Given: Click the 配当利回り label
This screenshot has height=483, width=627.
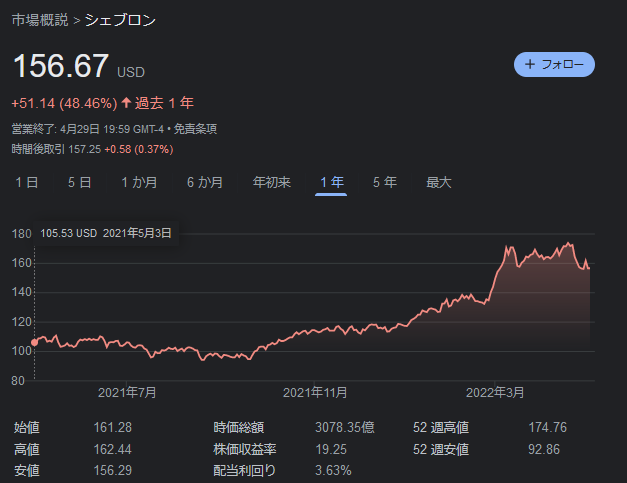Looking at the screenshot, I should pos(245,471).
